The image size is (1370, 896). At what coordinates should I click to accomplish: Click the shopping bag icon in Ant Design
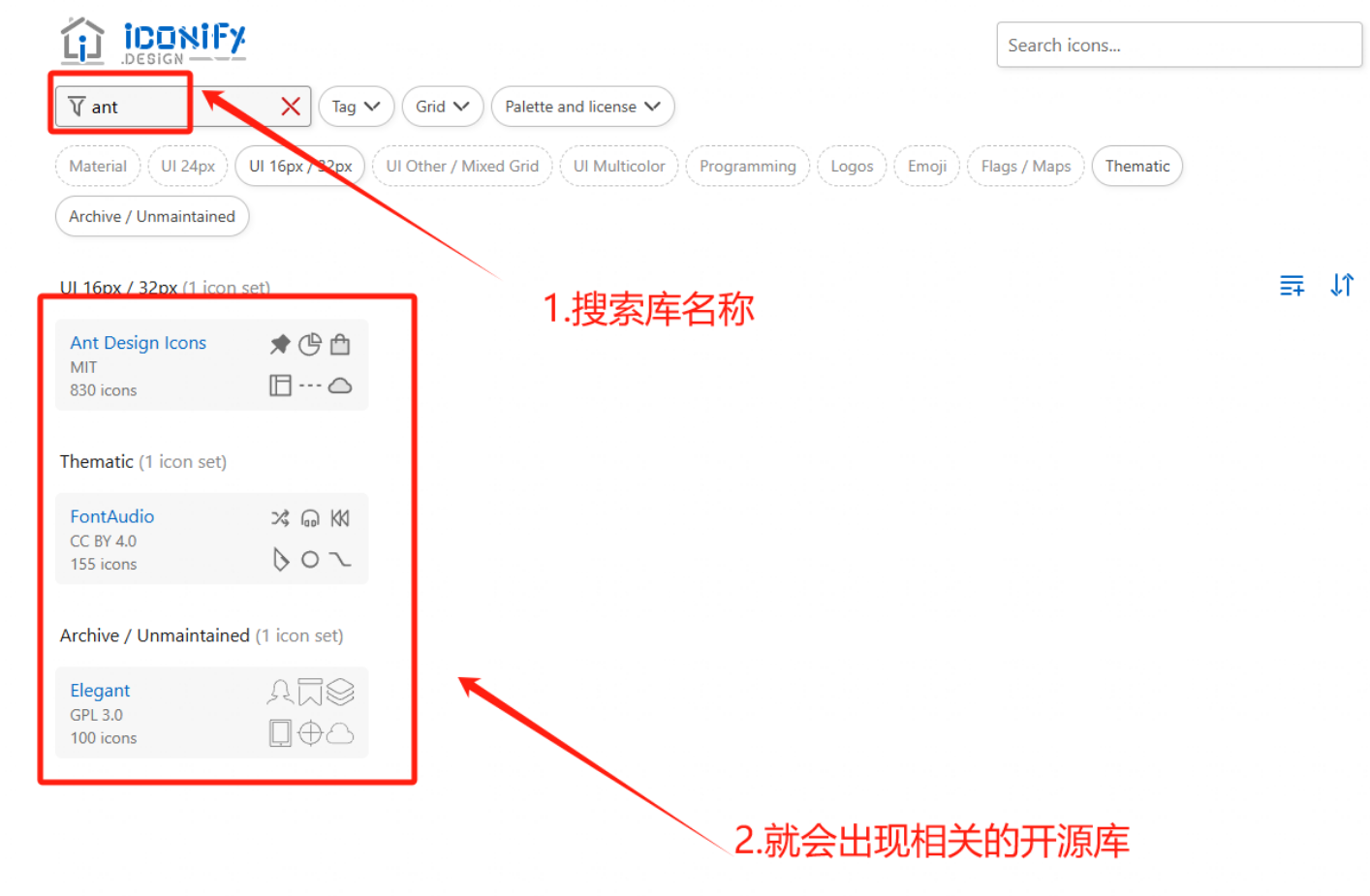click(340, 344)
